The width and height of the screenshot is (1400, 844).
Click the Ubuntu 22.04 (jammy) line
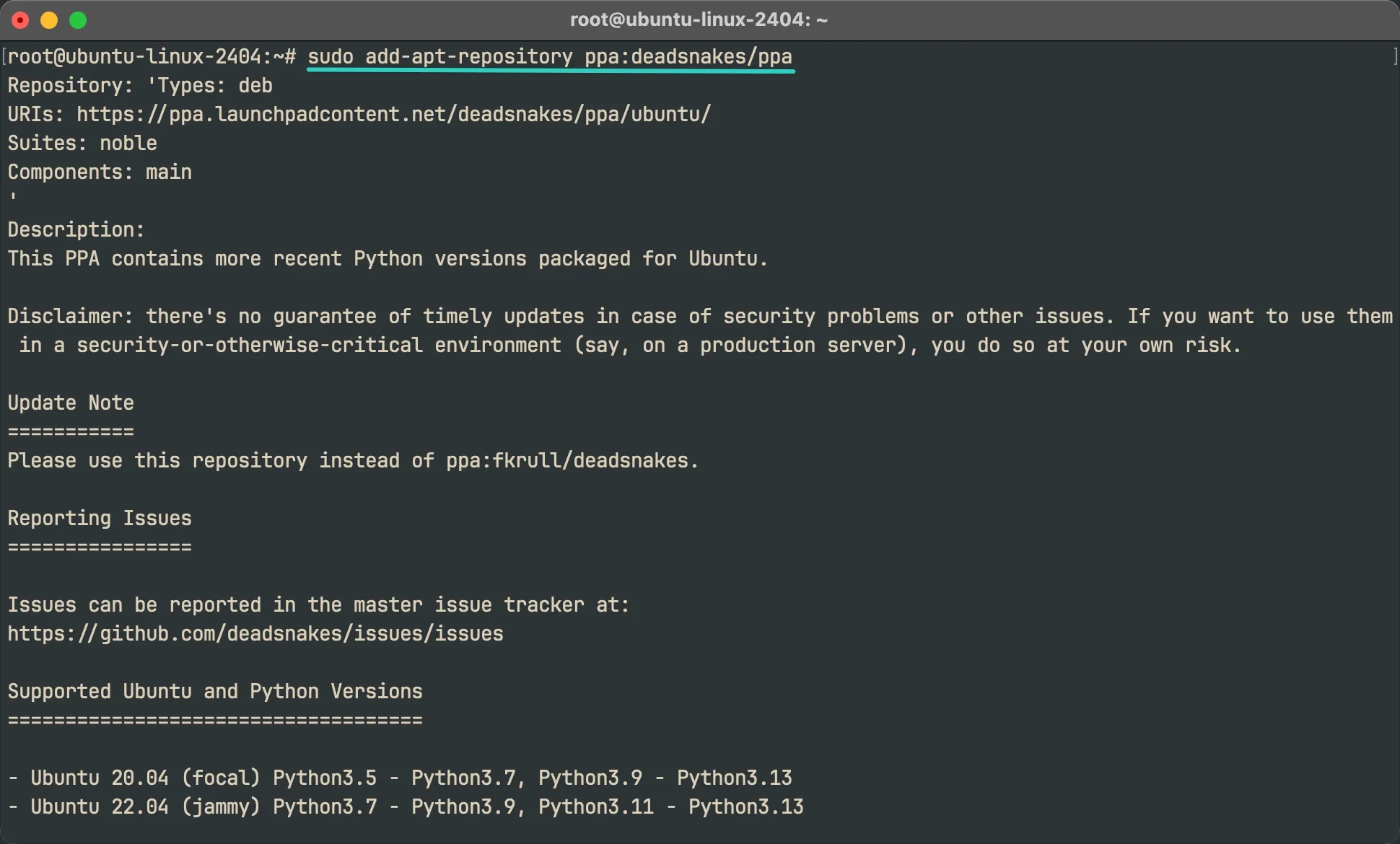pyautogui.click(x=406, y=807)
